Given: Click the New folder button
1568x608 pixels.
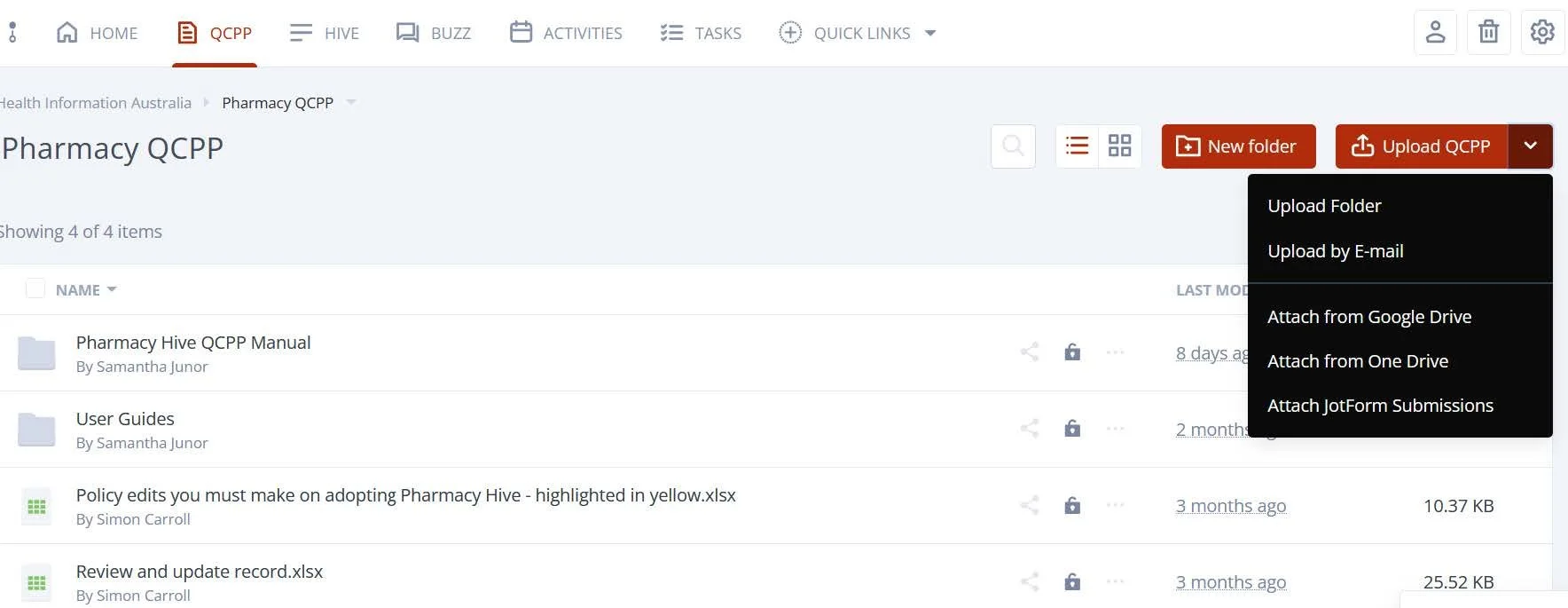Looking at the screenshot, I should [x=1238, y=146].
